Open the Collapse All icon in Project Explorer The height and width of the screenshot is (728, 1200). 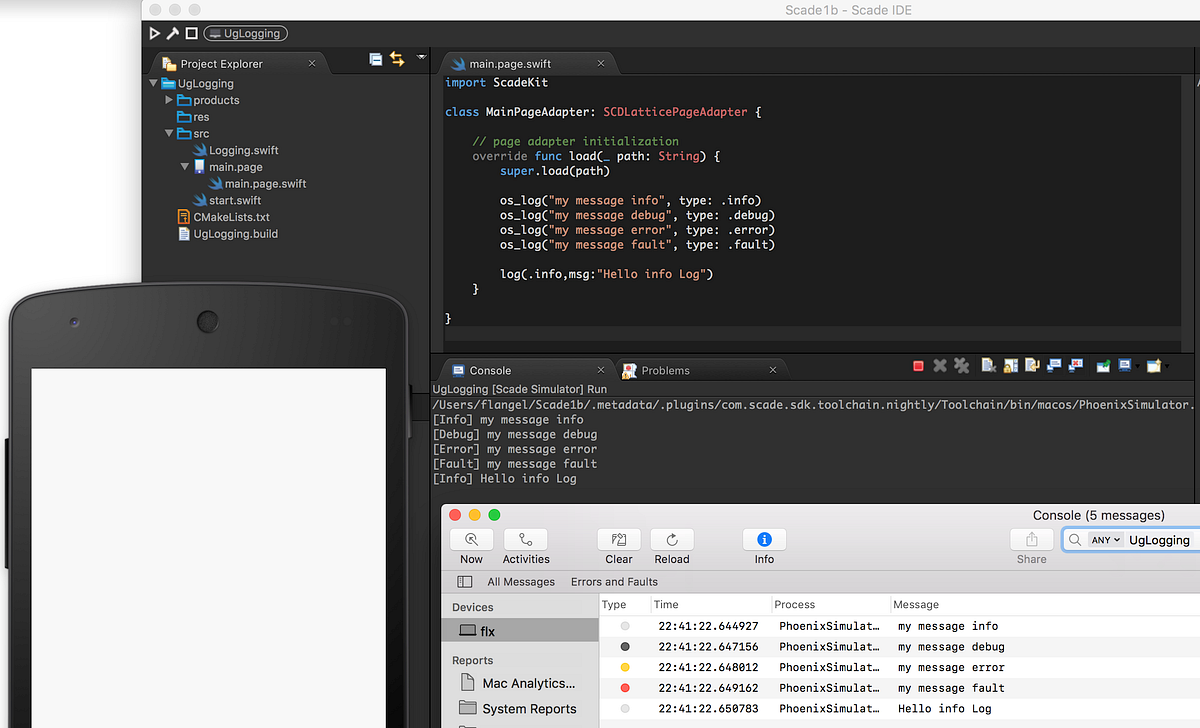click(375, 59)
